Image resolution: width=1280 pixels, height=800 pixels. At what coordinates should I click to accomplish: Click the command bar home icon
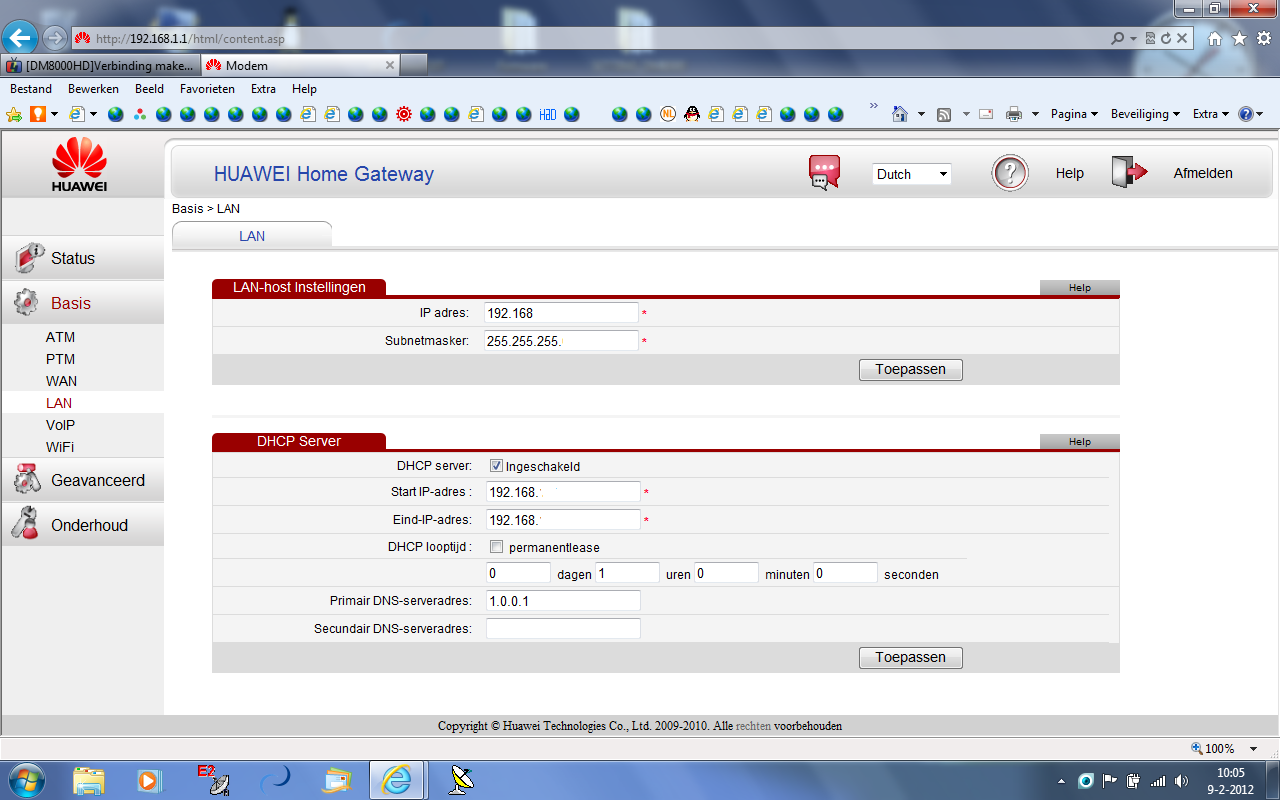point(900,114)
